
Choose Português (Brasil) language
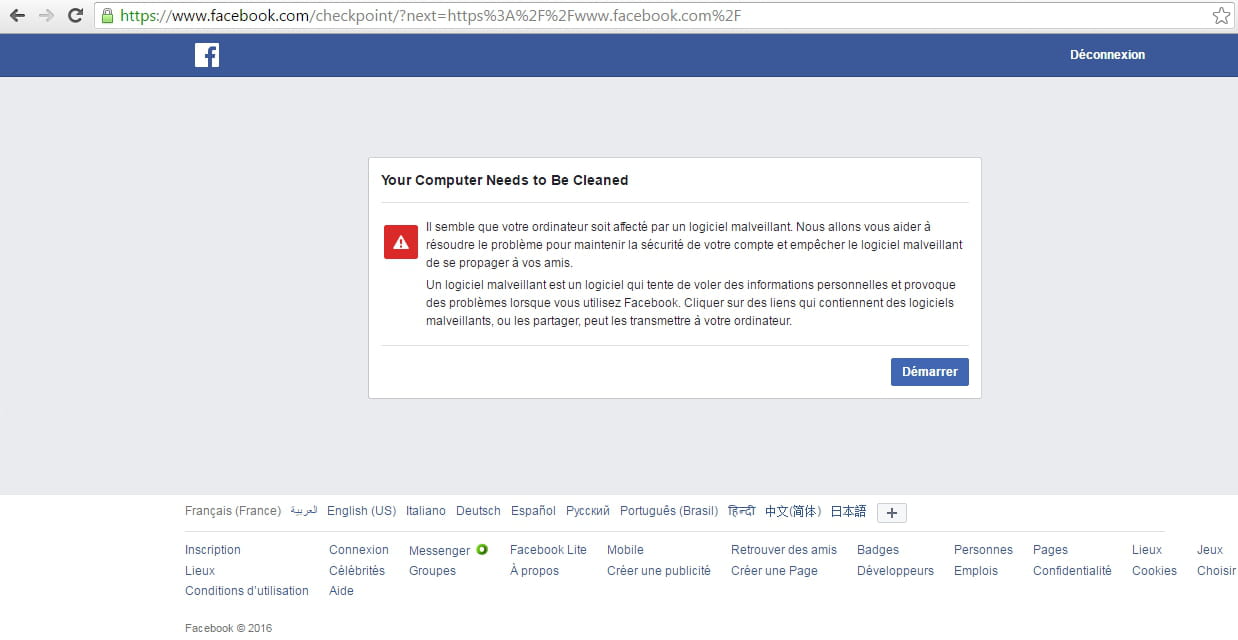point(669,511)
